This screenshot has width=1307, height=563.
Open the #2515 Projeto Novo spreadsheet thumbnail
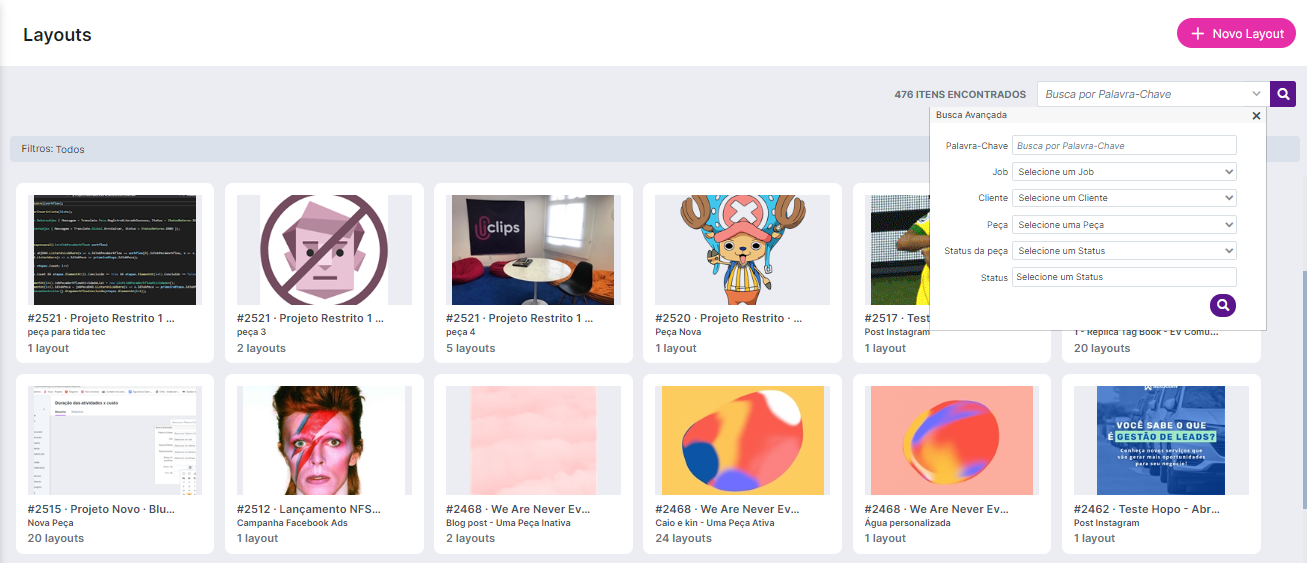click(x=115, y=440)
